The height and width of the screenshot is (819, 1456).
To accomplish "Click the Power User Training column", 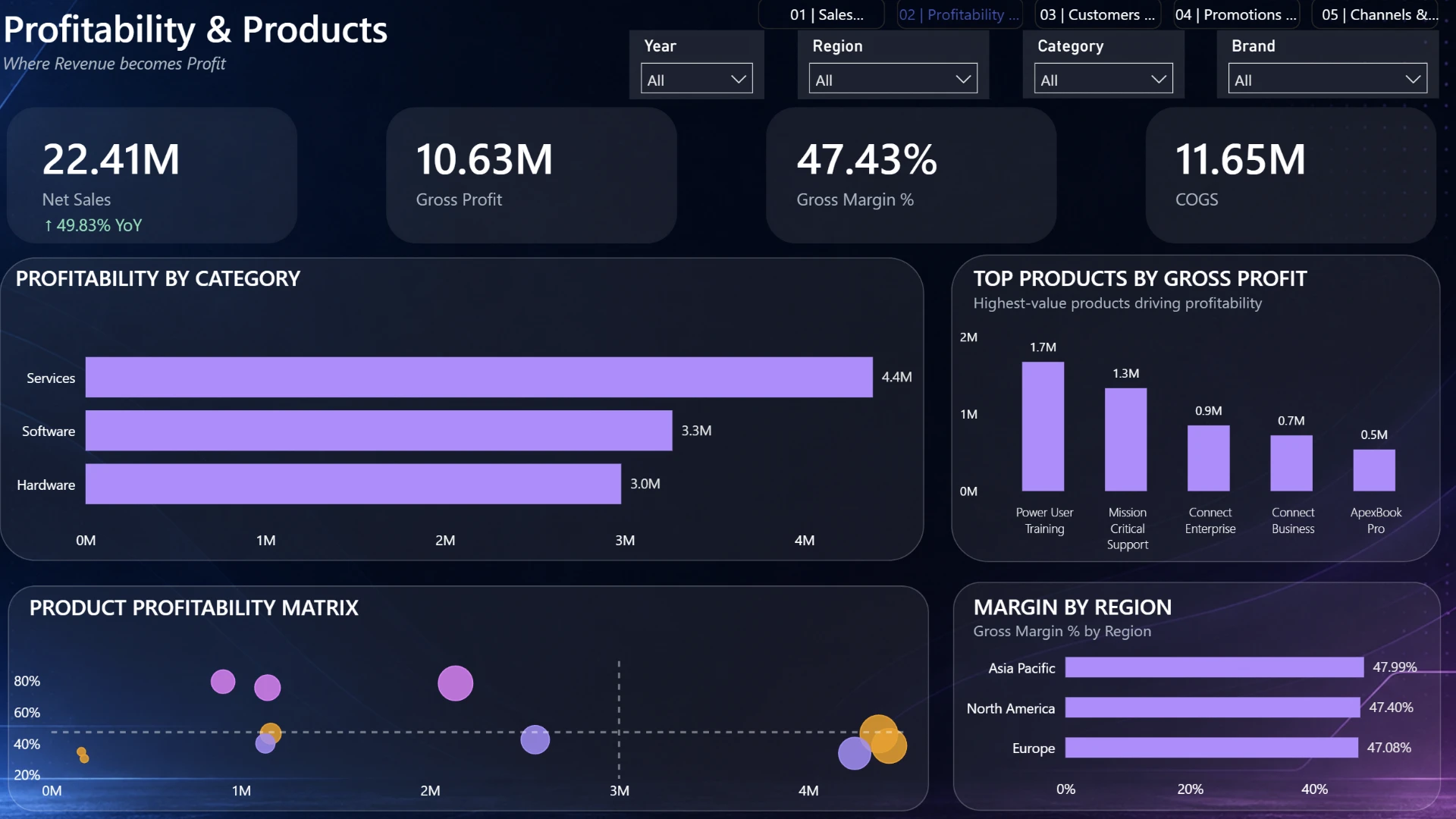I will pos(1043,427).
